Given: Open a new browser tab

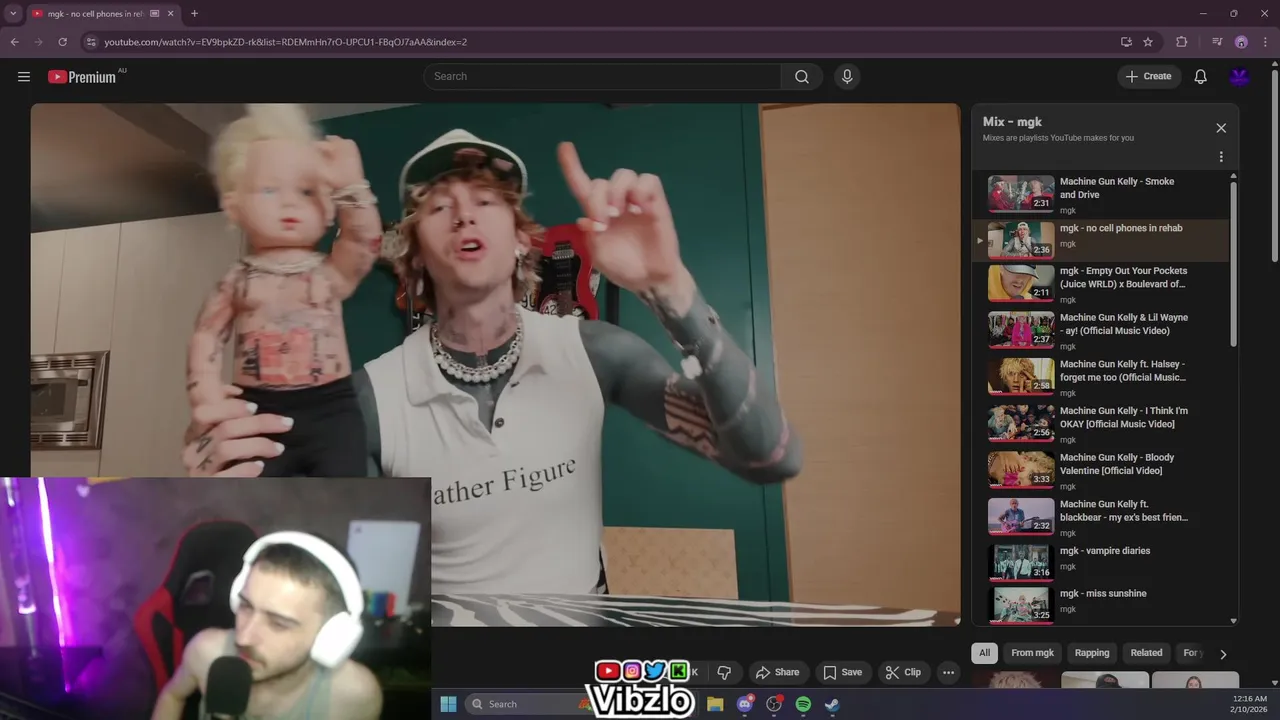Looking at the screenshot, I should tap(194, 14).
